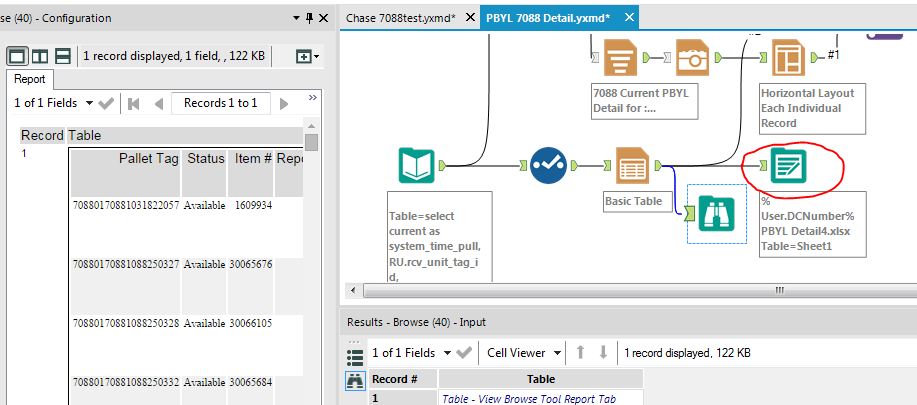Open new window dropdown in configuration pane
Screen dimensions: 917x405
tap(308, 57)
